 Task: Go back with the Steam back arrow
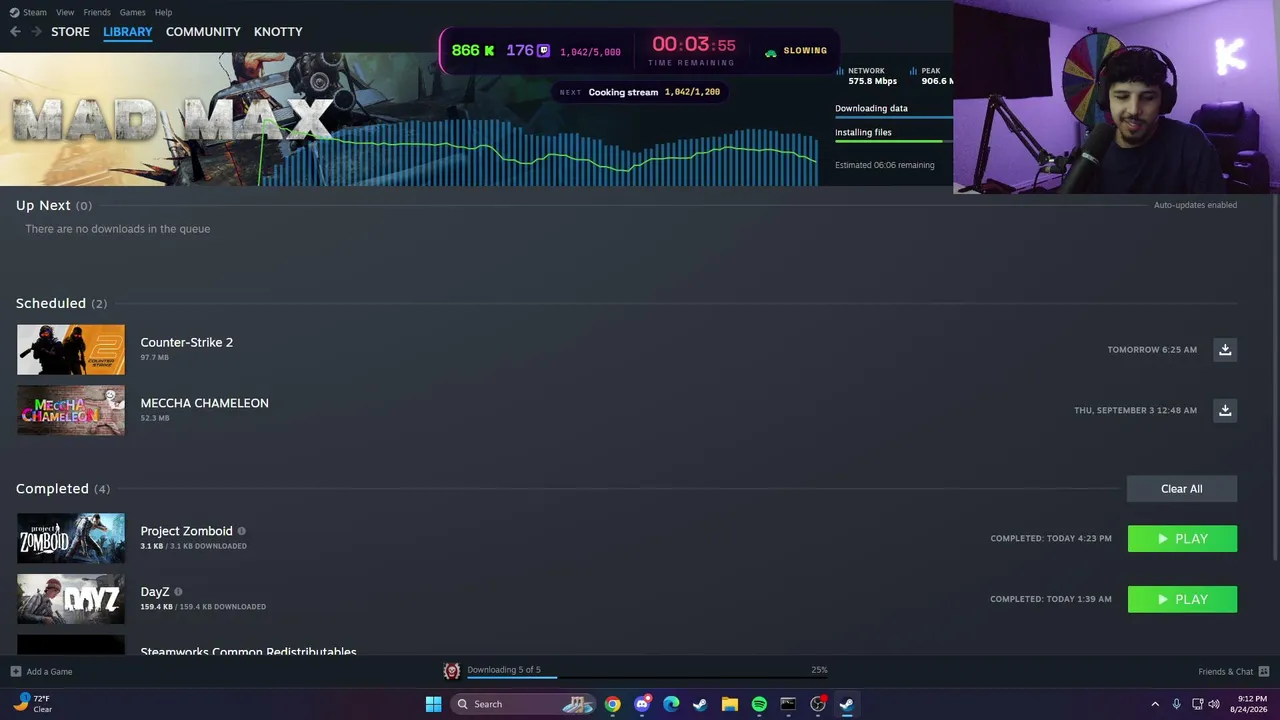coord(15,32)
